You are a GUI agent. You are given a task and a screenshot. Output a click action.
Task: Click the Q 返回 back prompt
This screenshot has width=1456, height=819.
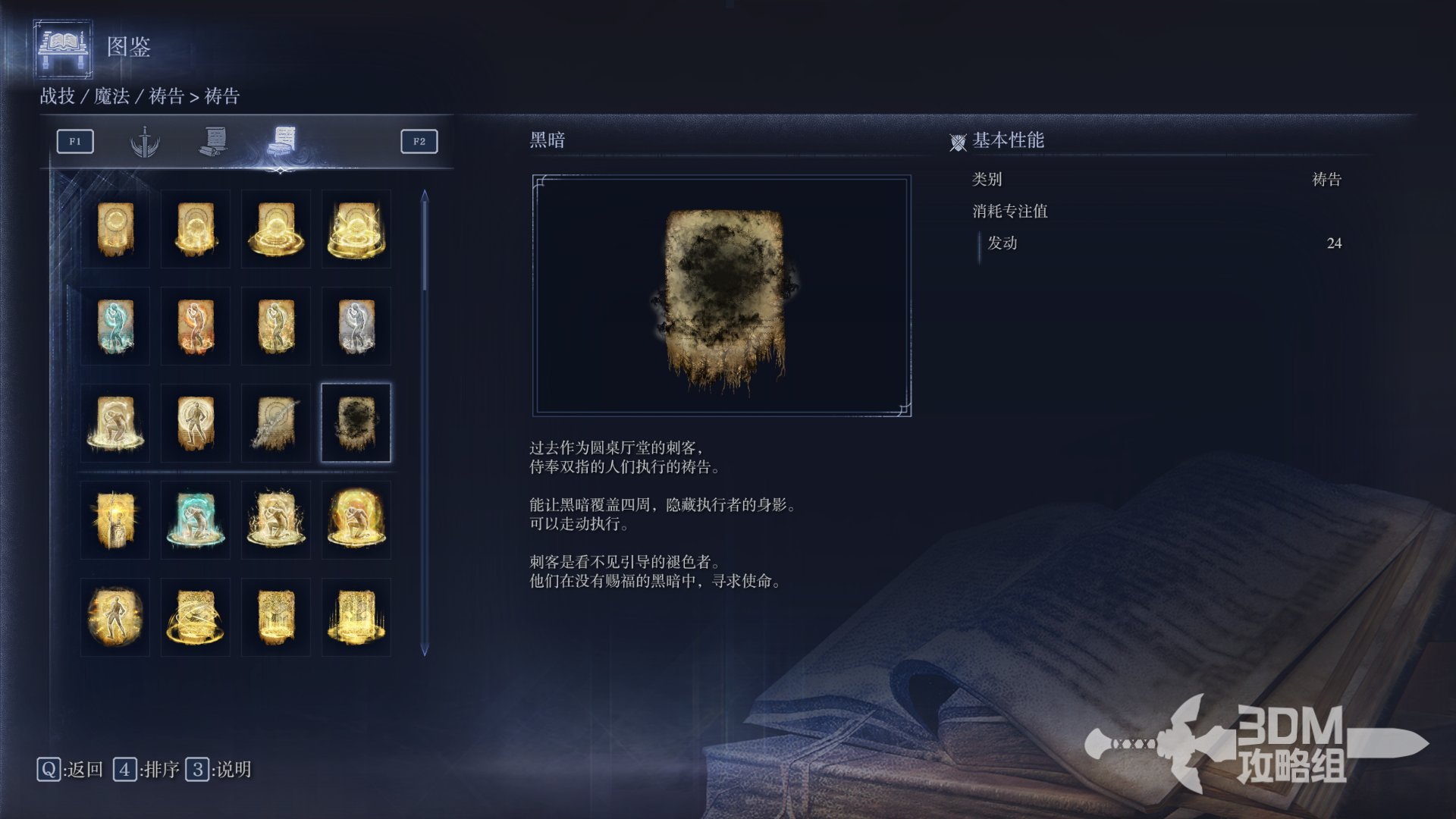tap(70, 770)
